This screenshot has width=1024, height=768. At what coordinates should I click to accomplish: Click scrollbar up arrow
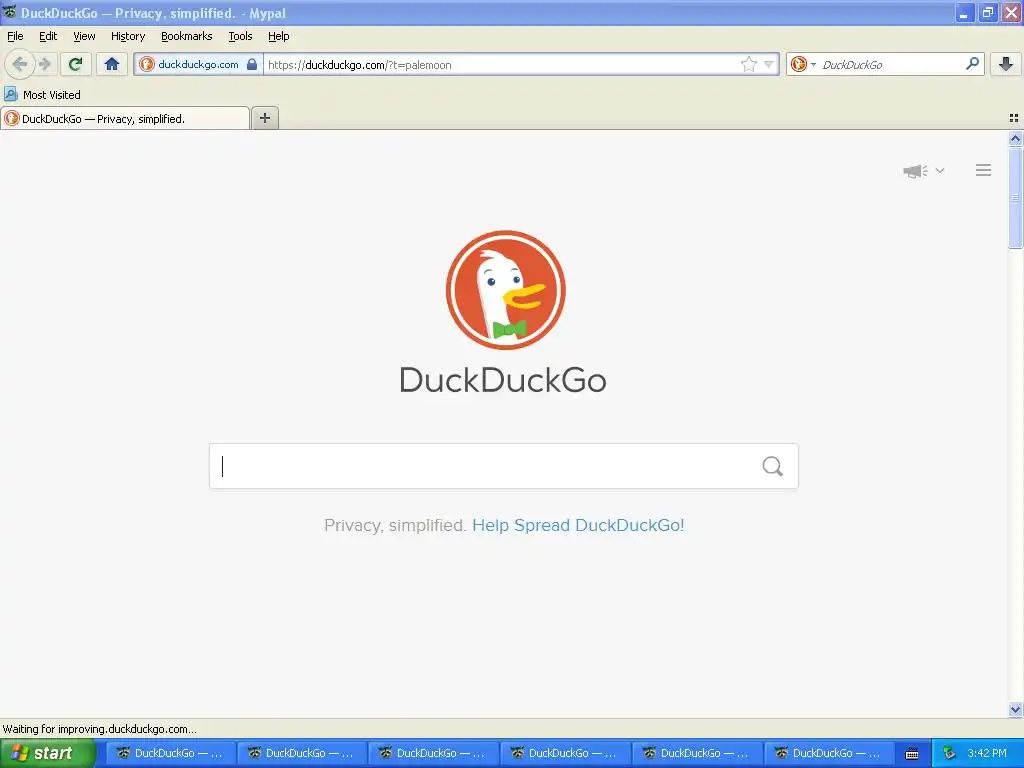(1015, 138)
